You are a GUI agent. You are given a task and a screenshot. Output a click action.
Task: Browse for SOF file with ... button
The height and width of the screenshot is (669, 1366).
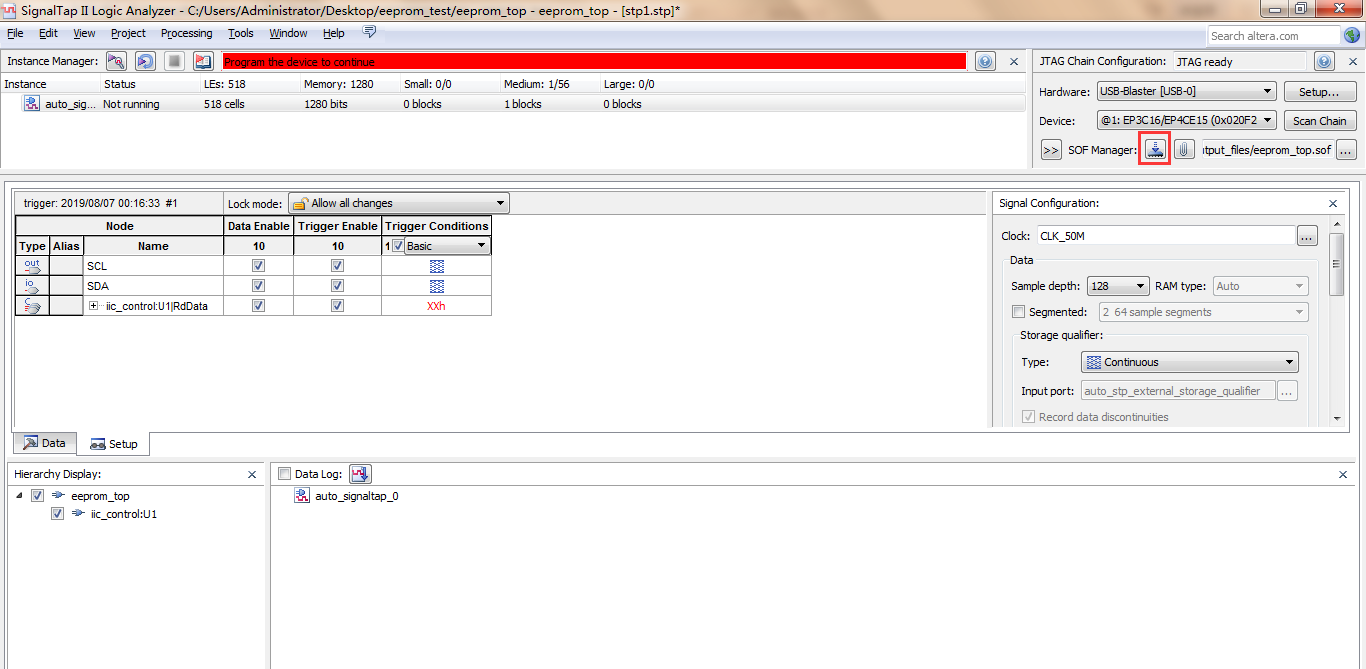click(x=1346, y=150)
